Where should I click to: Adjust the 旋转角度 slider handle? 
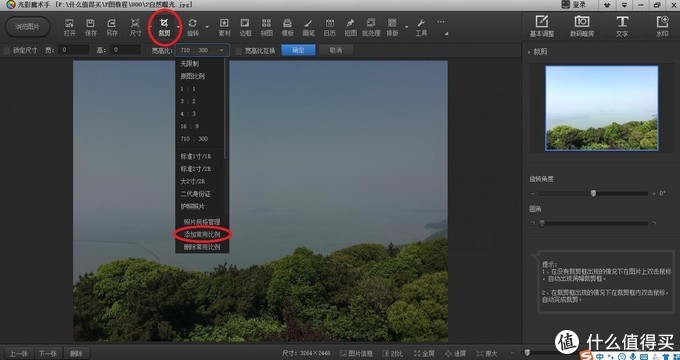[x=593, y=193]
